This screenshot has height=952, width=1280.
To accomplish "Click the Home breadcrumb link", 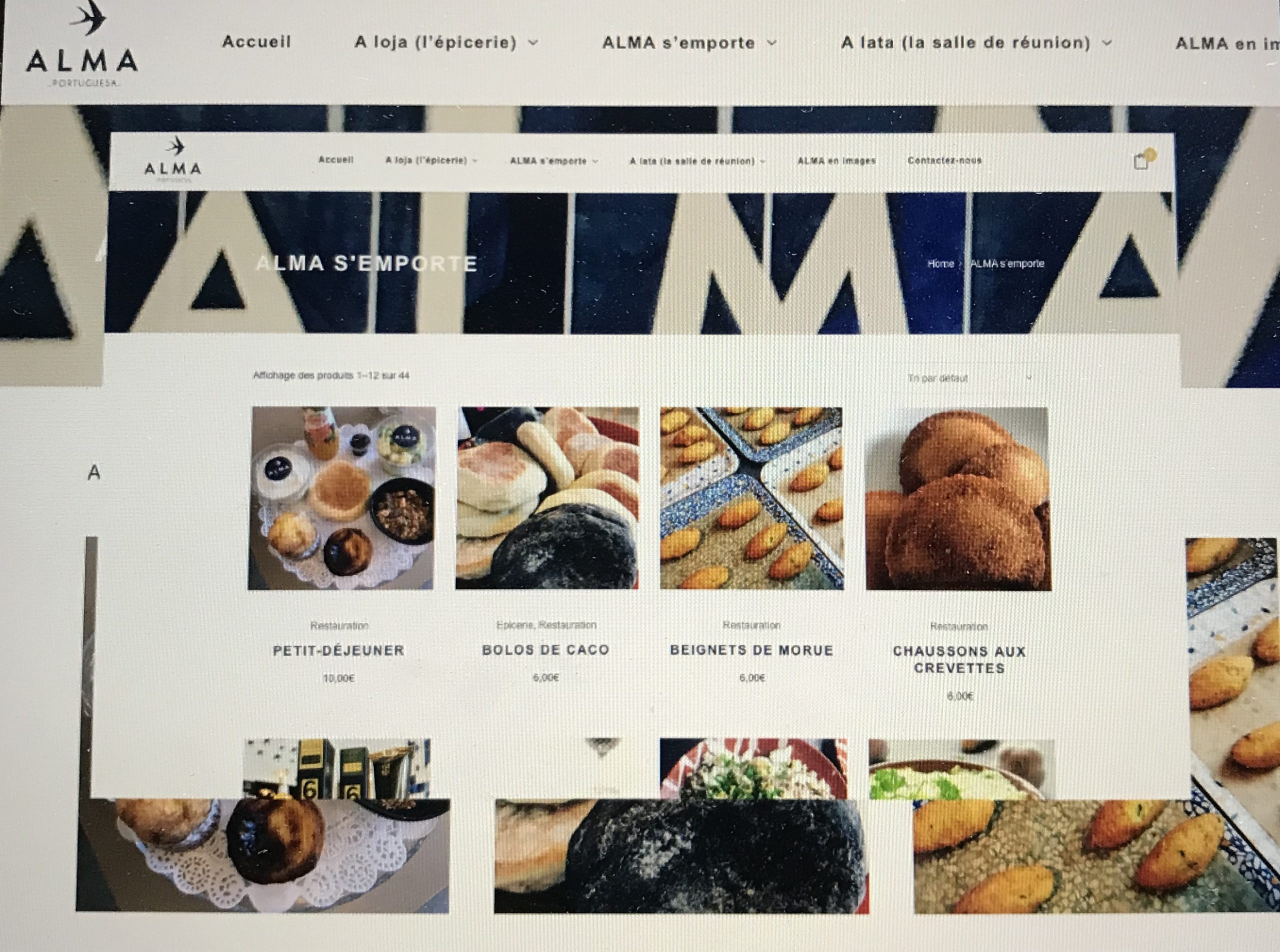I will 940,263.
